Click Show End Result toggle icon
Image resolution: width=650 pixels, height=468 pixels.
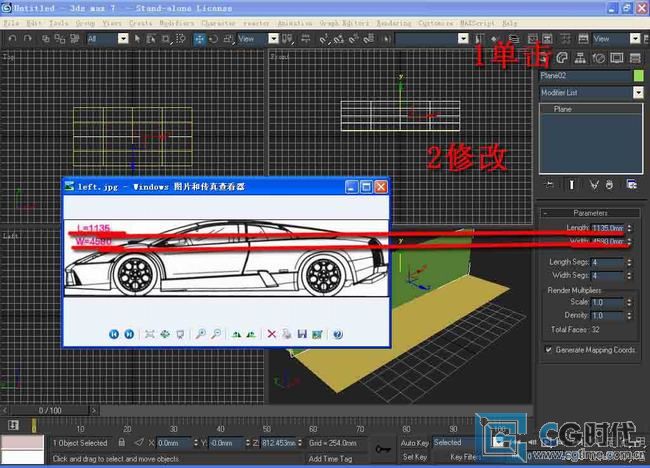pyautogui.click(x=572, y=184)
